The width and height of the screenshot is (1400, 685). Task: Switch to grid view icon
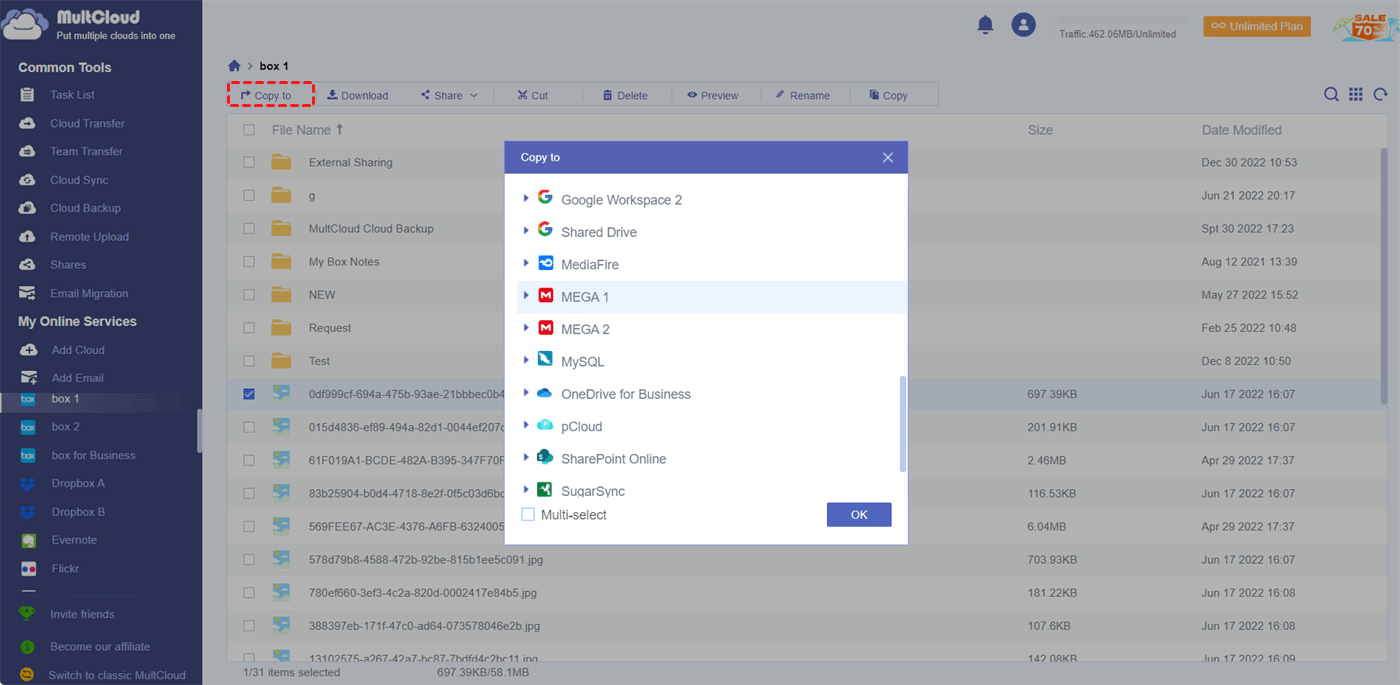coord(1356,94)
